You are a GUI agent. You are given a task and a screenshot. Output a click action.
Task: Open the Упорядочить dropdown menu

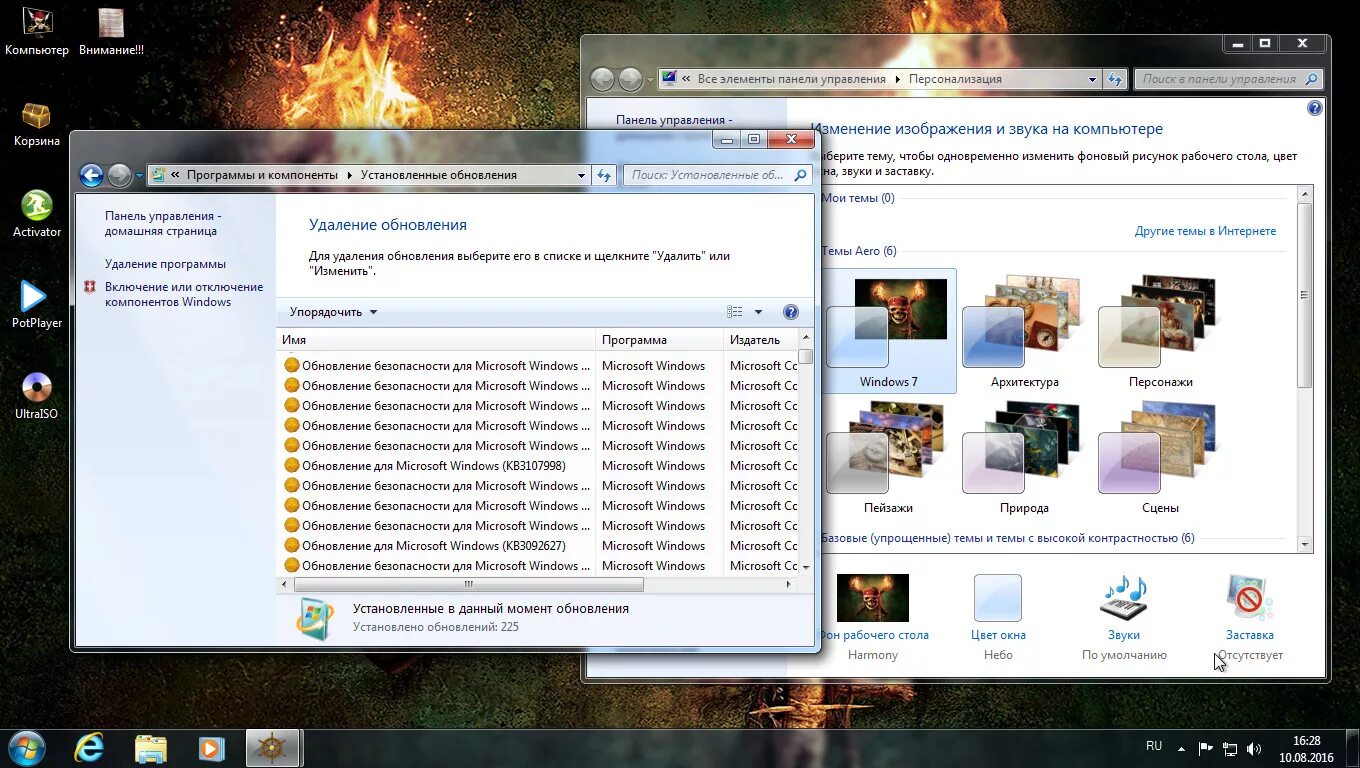click(330, 311)
